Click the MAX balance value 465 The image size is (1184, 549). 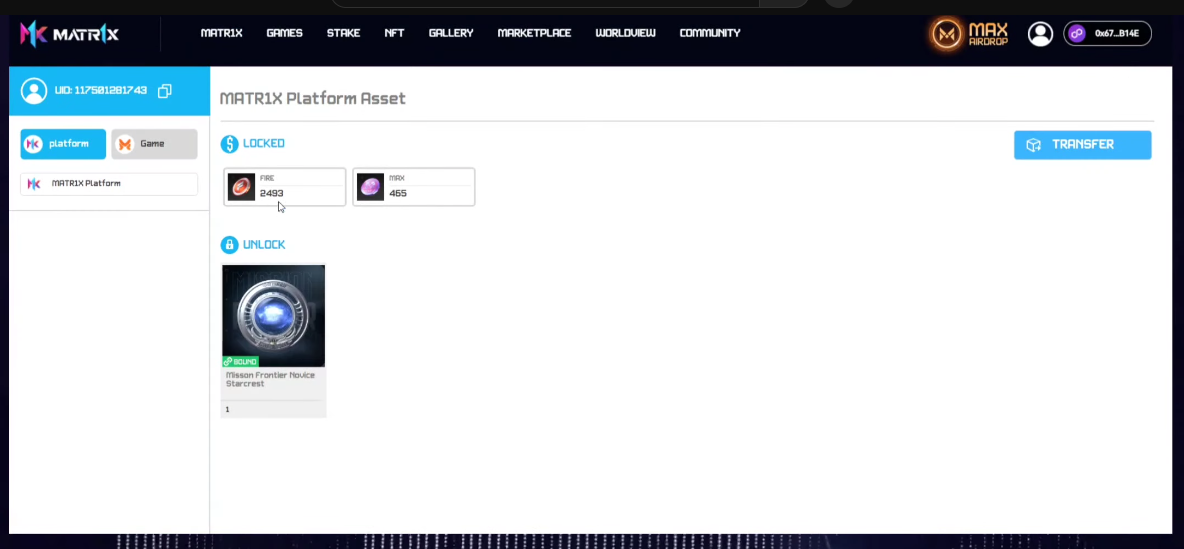click(398, 193)
